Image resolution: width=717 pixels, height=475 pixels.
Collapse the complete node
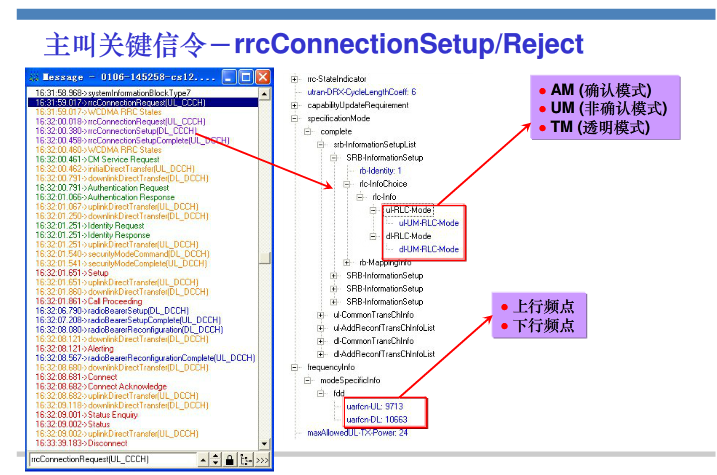[308, 132]
